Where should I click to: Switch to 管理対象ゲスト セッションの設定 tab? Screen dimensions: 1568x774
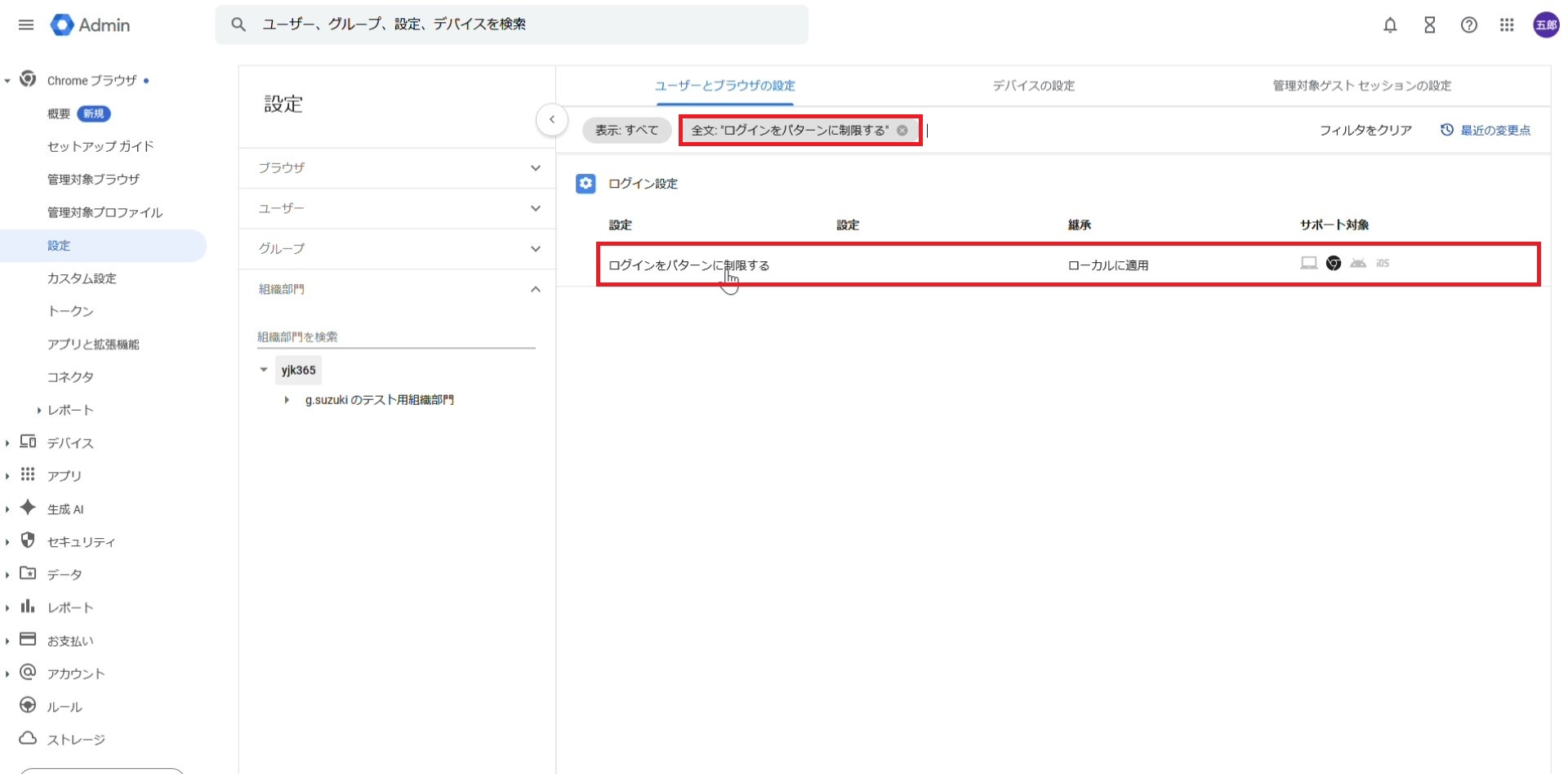(1361, 86)
